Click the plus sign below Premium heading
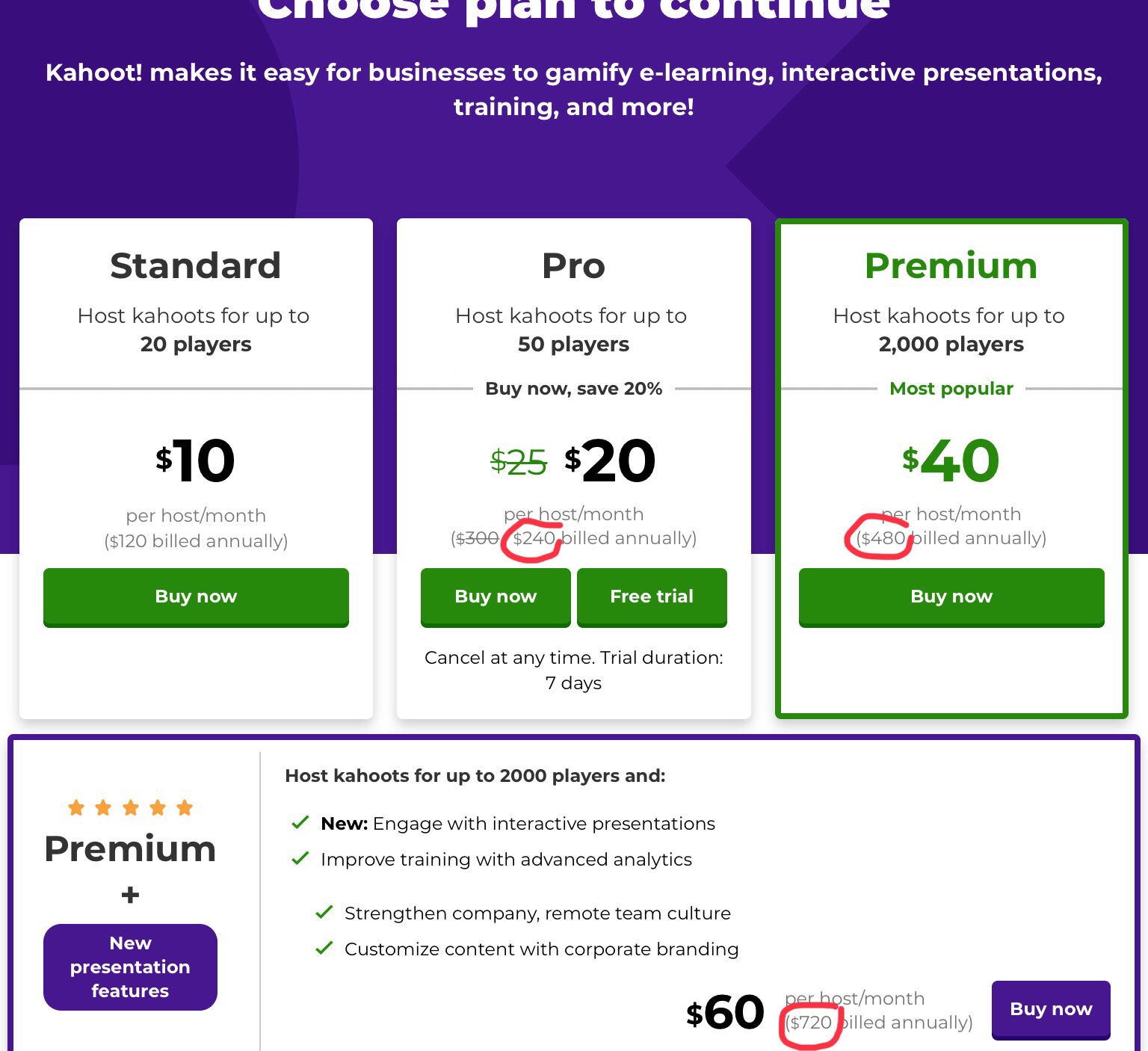 click(x=130, y=895)
